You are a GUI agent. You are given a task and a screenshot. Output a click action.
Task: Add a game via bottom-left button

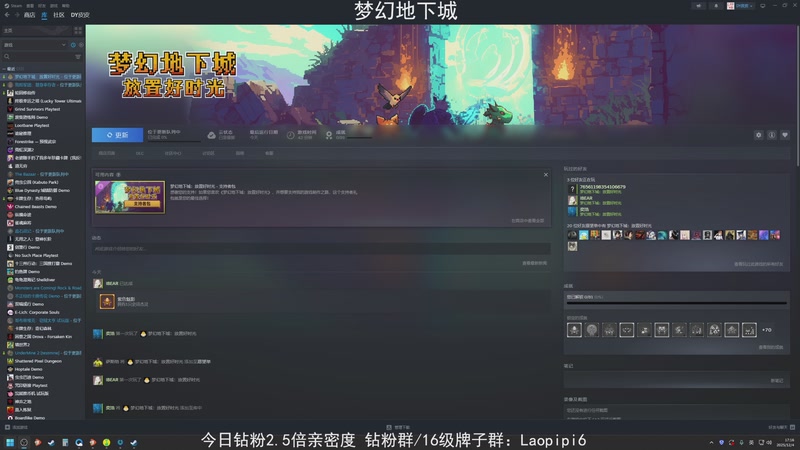(x=16, y=428)
